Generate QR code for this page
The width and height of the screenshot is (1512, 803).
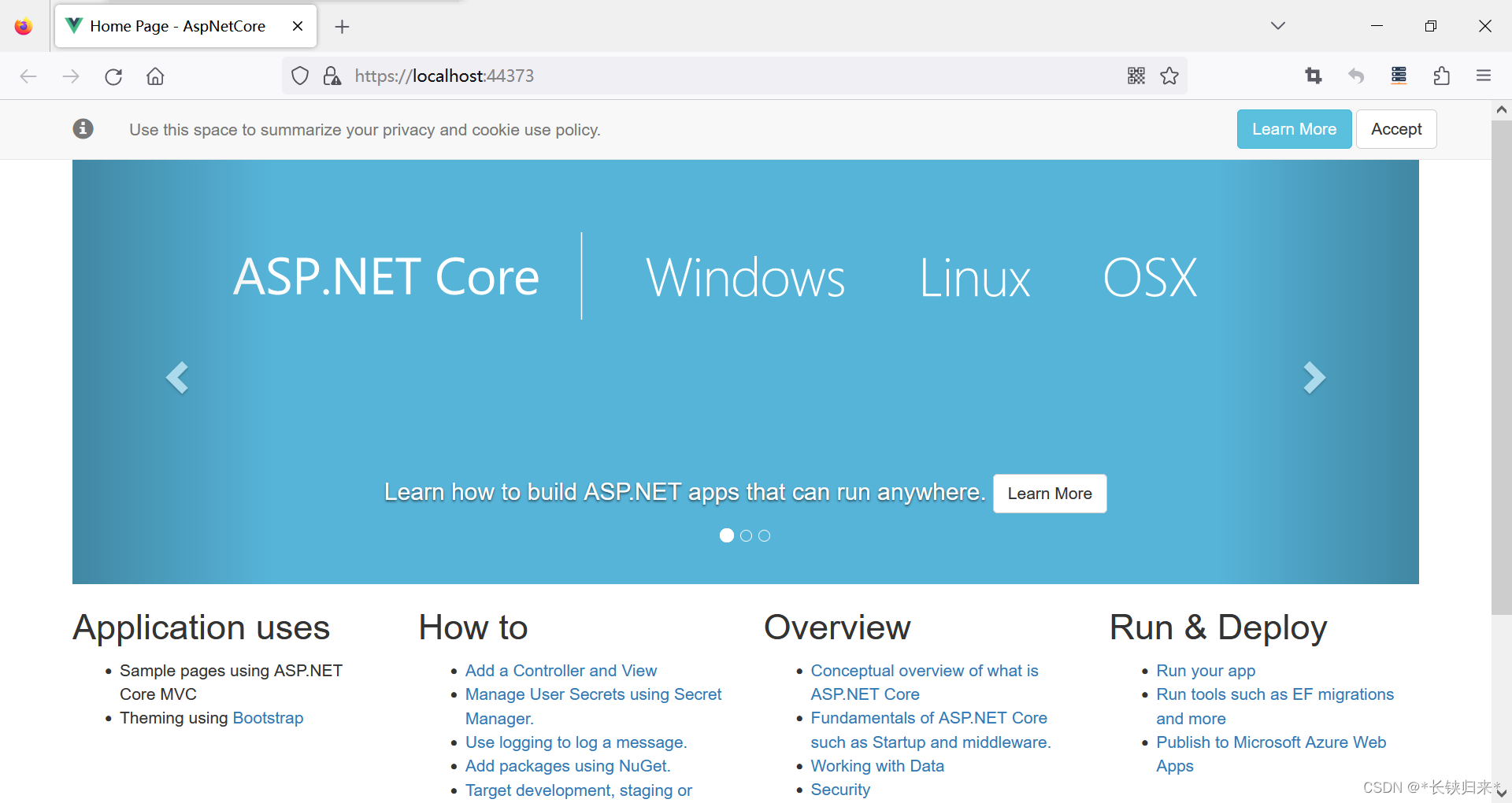tap(1136, 76)
